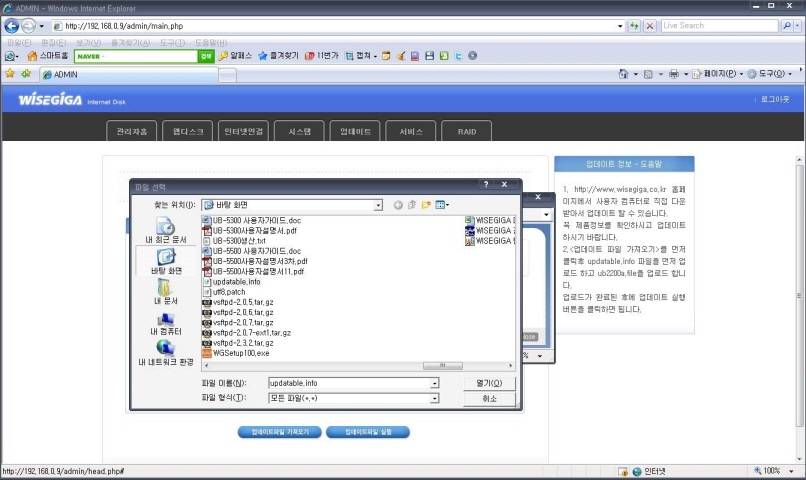
Task: Expand the file type dropdown
Action: [435, 398]
